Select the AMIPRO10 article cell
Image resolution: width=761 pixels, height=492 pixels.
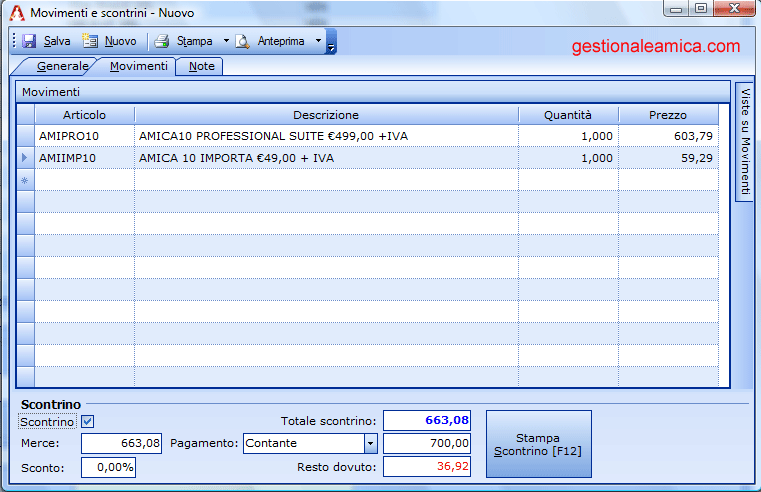pos(84,136)
